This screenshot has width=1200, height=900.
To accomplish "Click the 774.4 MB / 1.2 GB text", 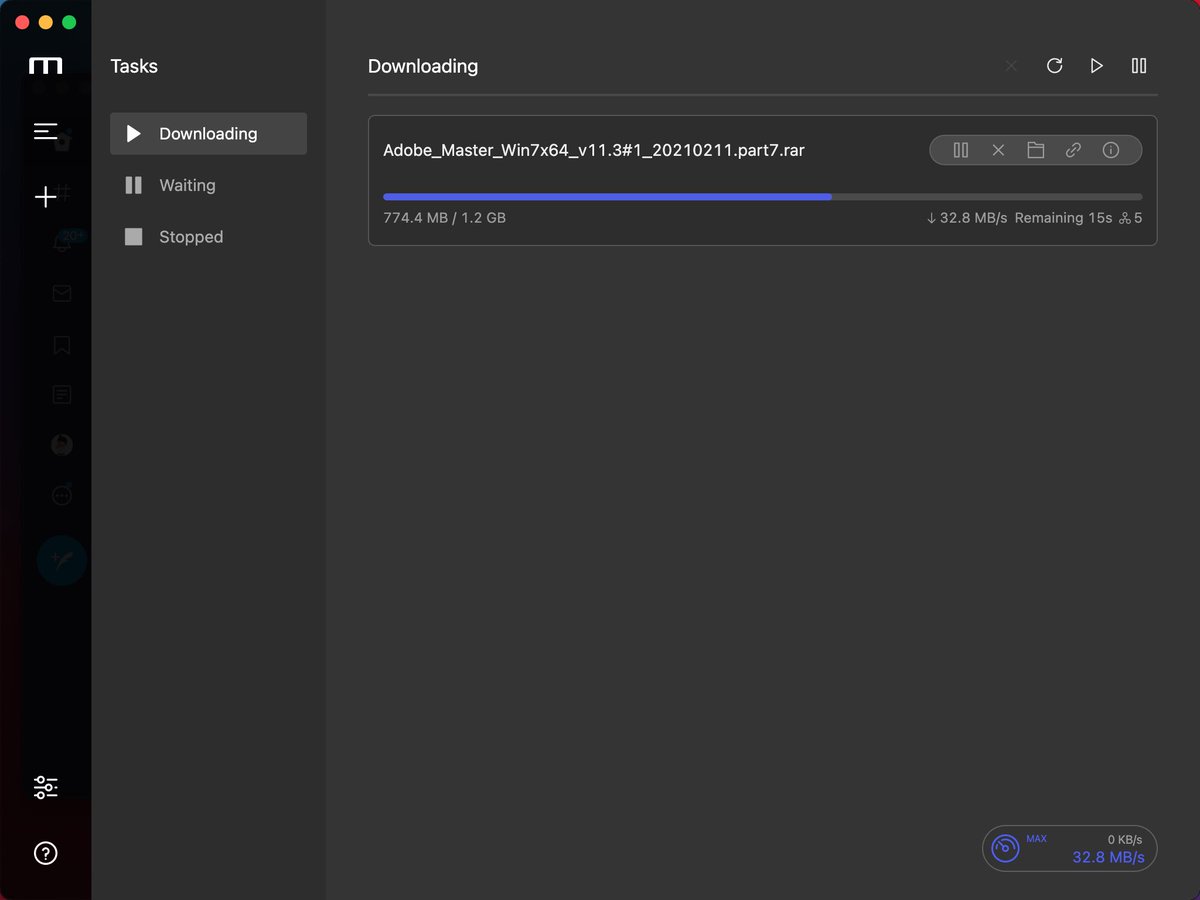I will (445, 218).
